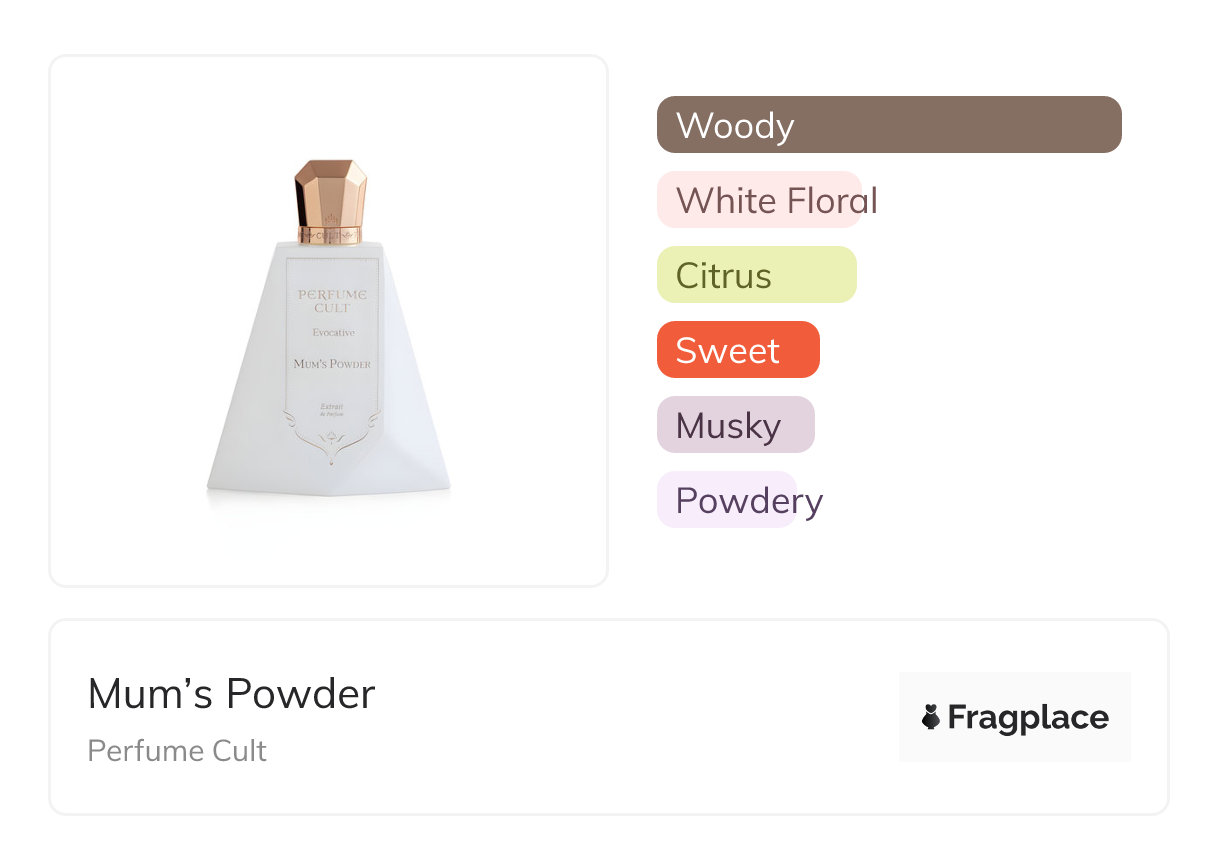The image size is (1218, 864).
Task: Select the White Floral accord bar
Action: (758, 200)
